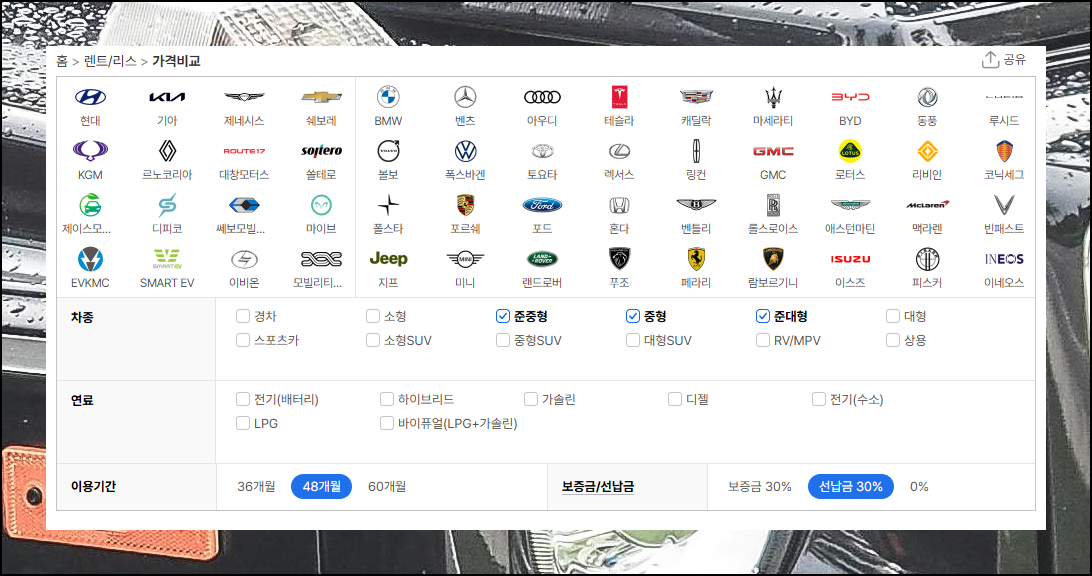1092x576 pixels.
Task: Enable the 스포츠카 checkbox
Action: tap(243, 340)
